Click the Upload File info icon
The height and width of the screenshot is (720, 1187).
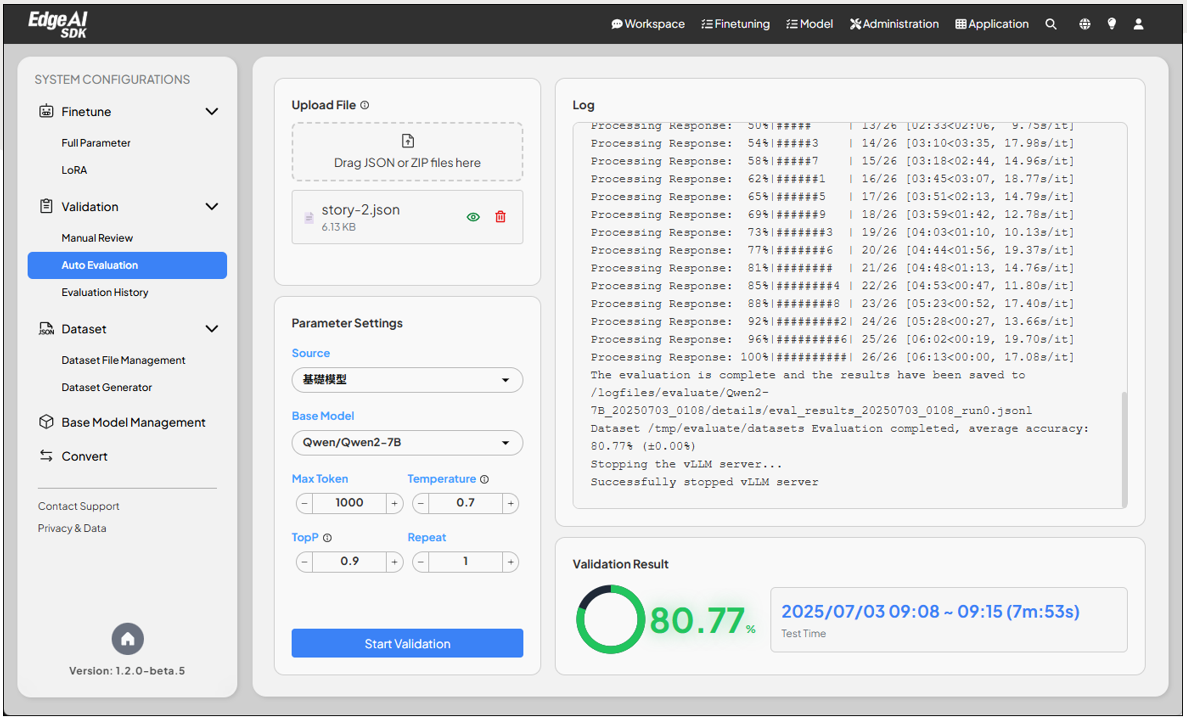pos(365,105)
